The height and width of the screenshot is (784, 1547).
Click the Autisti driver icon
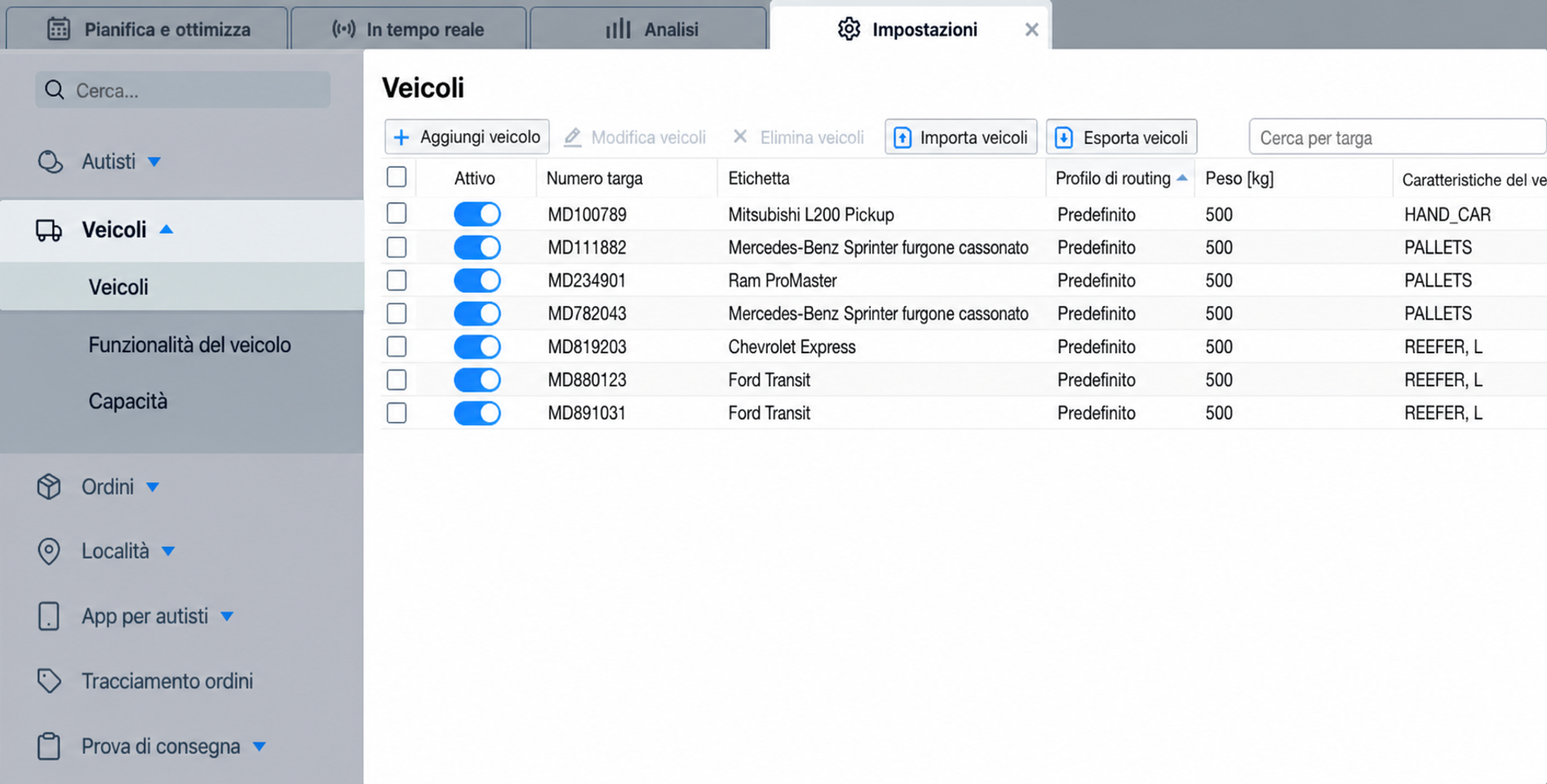50,162
